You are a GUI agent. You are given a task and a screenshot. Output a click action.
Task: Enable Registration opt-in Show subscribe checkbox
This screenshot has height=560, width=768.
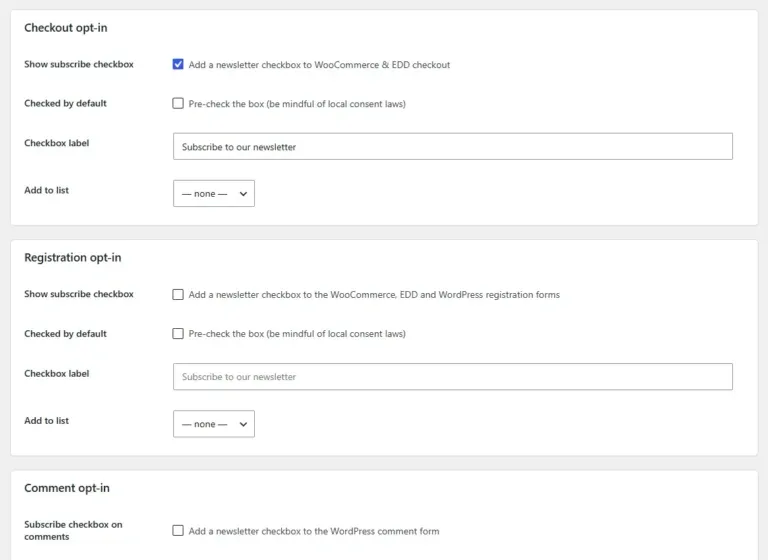[178, 294]
